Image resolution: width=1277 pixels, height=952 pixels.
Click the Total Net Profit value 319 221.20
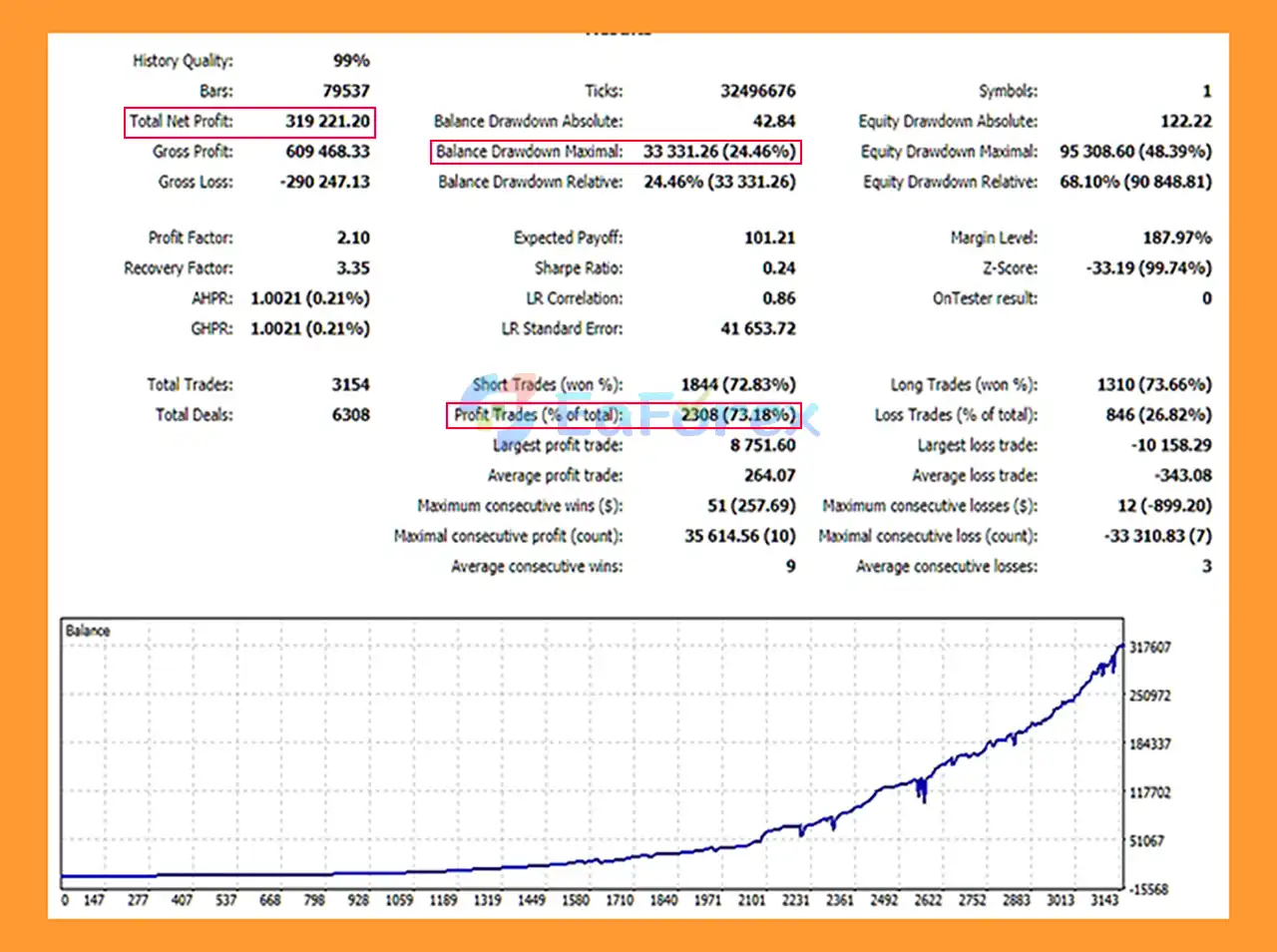click(327, 122)
